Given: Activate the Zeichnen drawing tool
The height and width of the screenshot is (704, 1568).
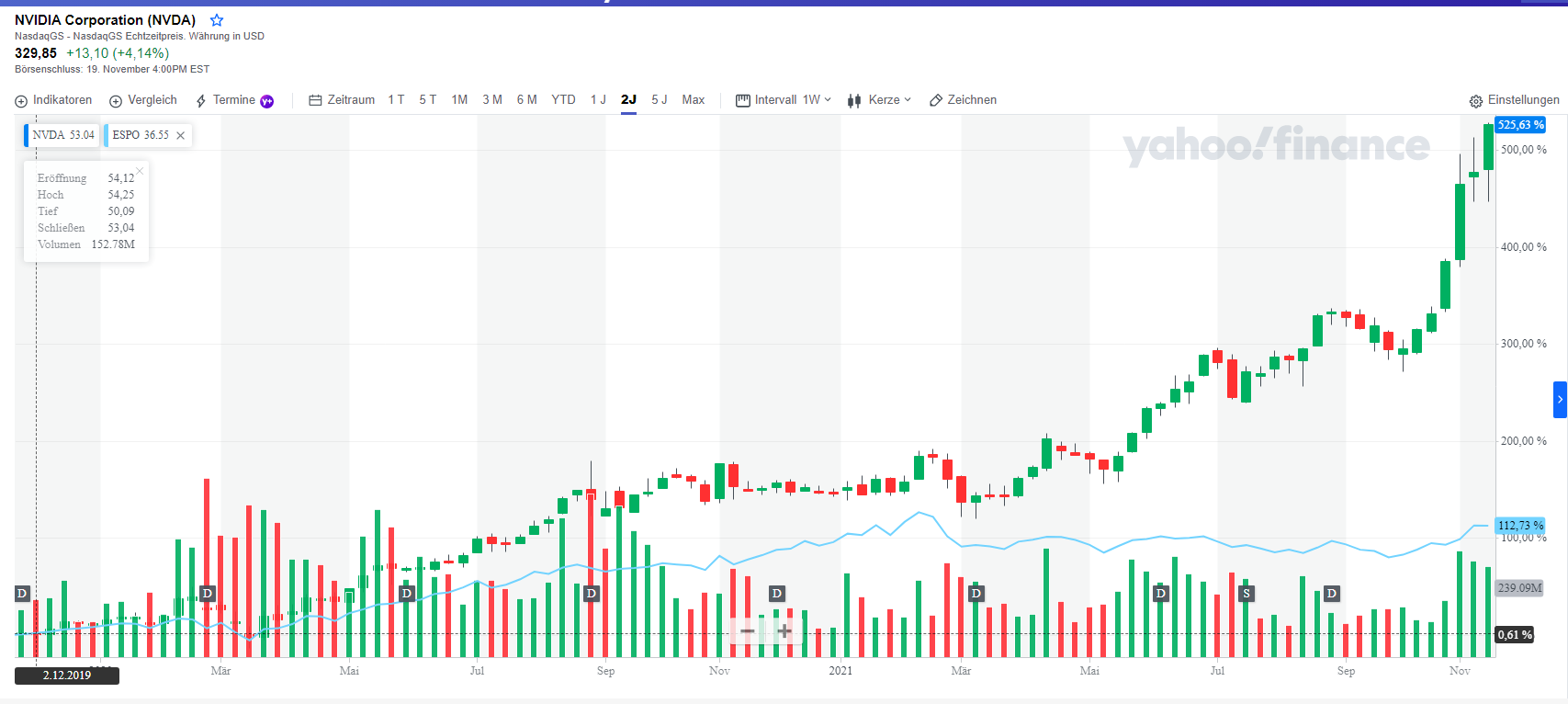Looking at the screenshot, I should [963, 100].
